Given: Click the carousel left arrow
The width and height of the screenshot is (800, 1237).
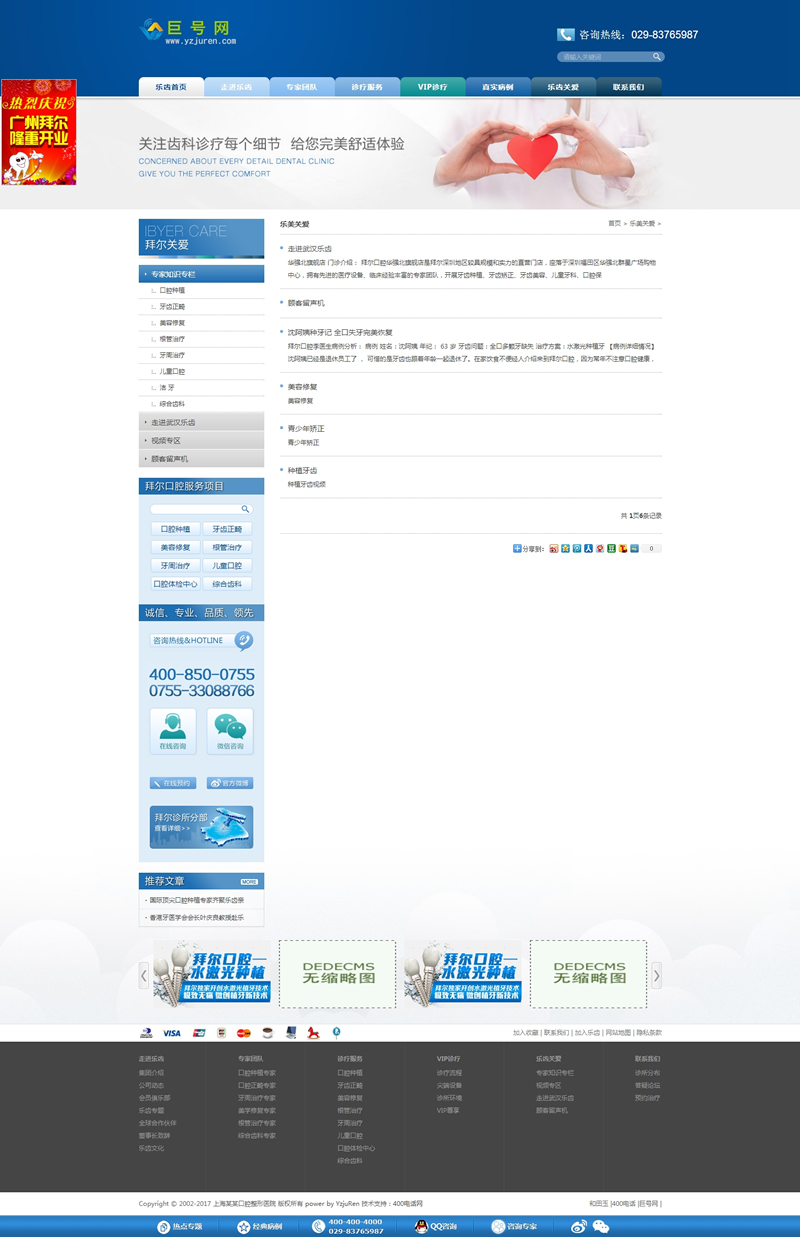Looking at the screenshot, I should coord(144,975).
